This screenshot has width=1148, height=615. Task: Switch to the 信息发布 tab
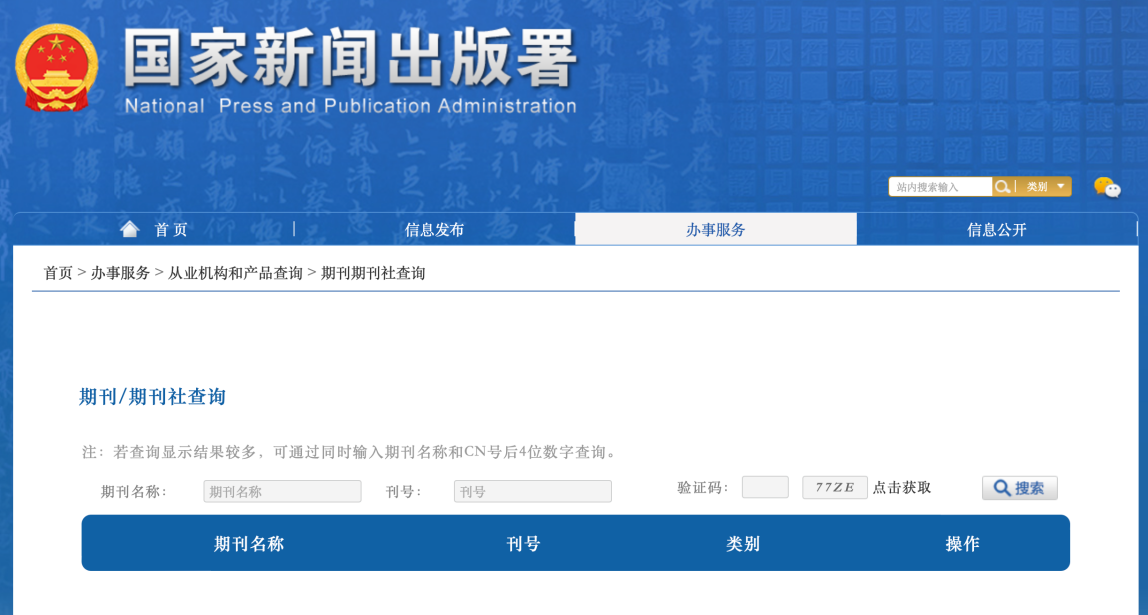(x=436, y=229)
